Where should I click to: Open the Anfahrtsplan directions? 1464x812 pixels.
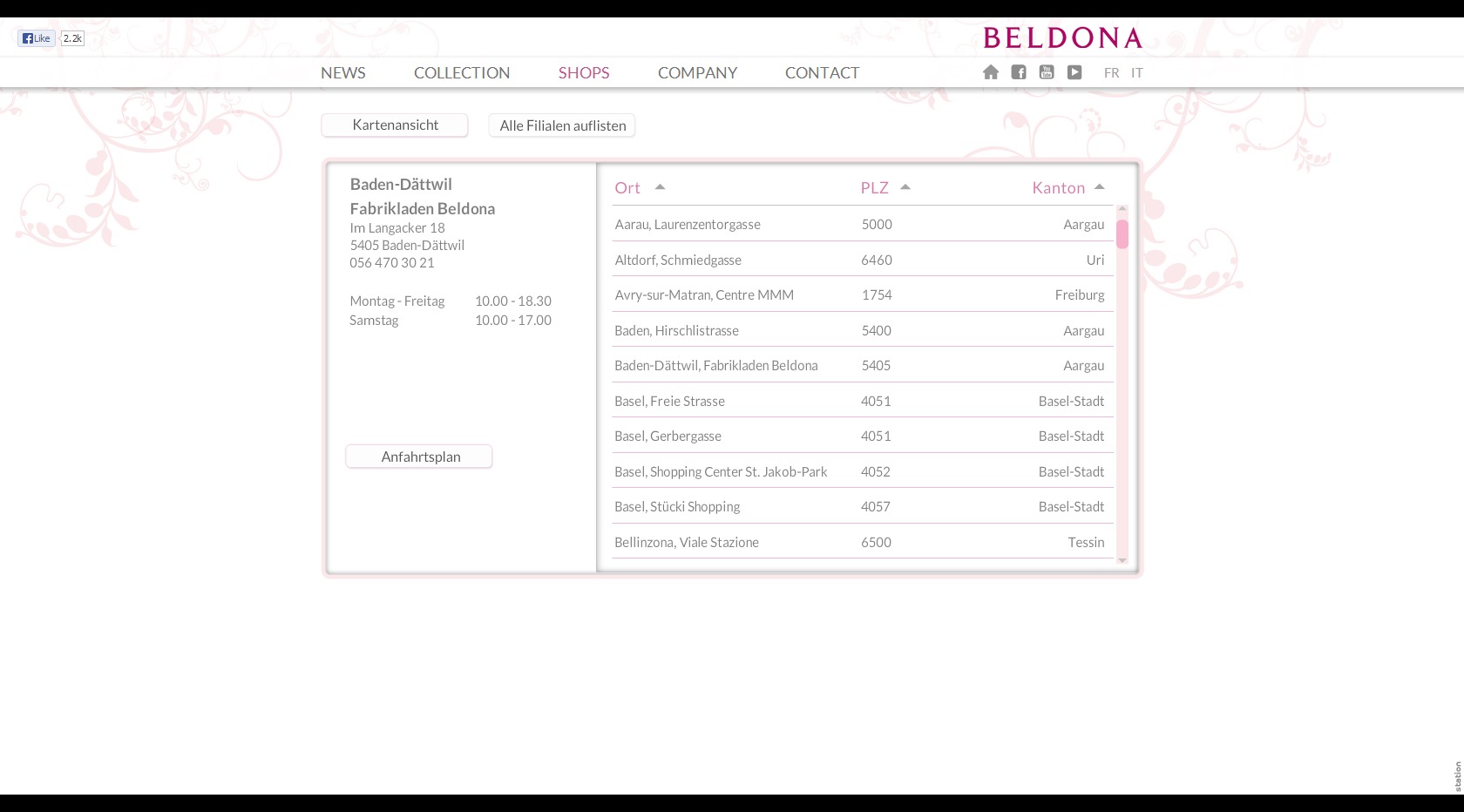pyautogui.click(x=420, y=457)
